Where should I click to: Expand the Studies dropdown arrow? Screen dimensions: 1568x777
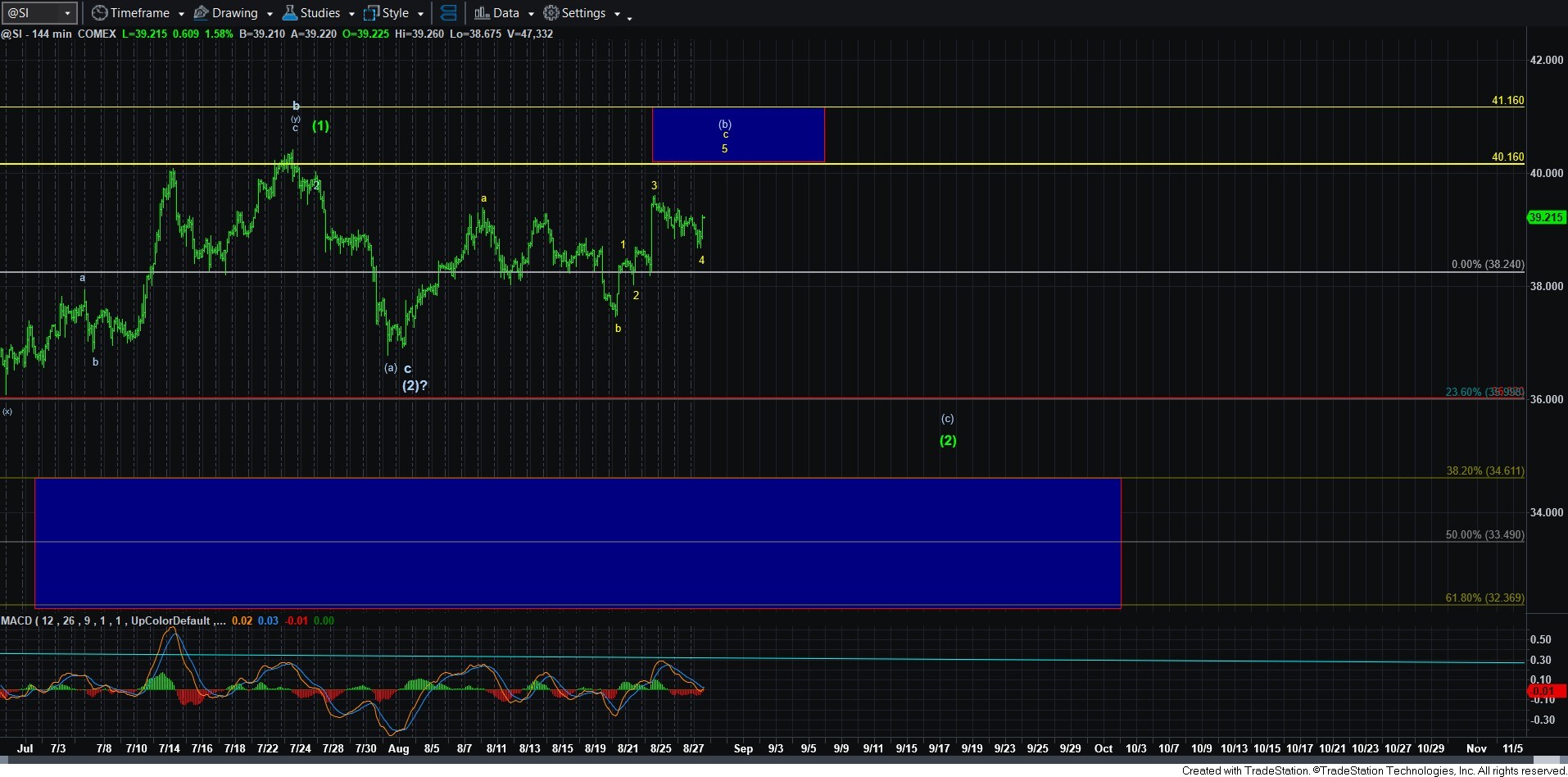point(351,14)
